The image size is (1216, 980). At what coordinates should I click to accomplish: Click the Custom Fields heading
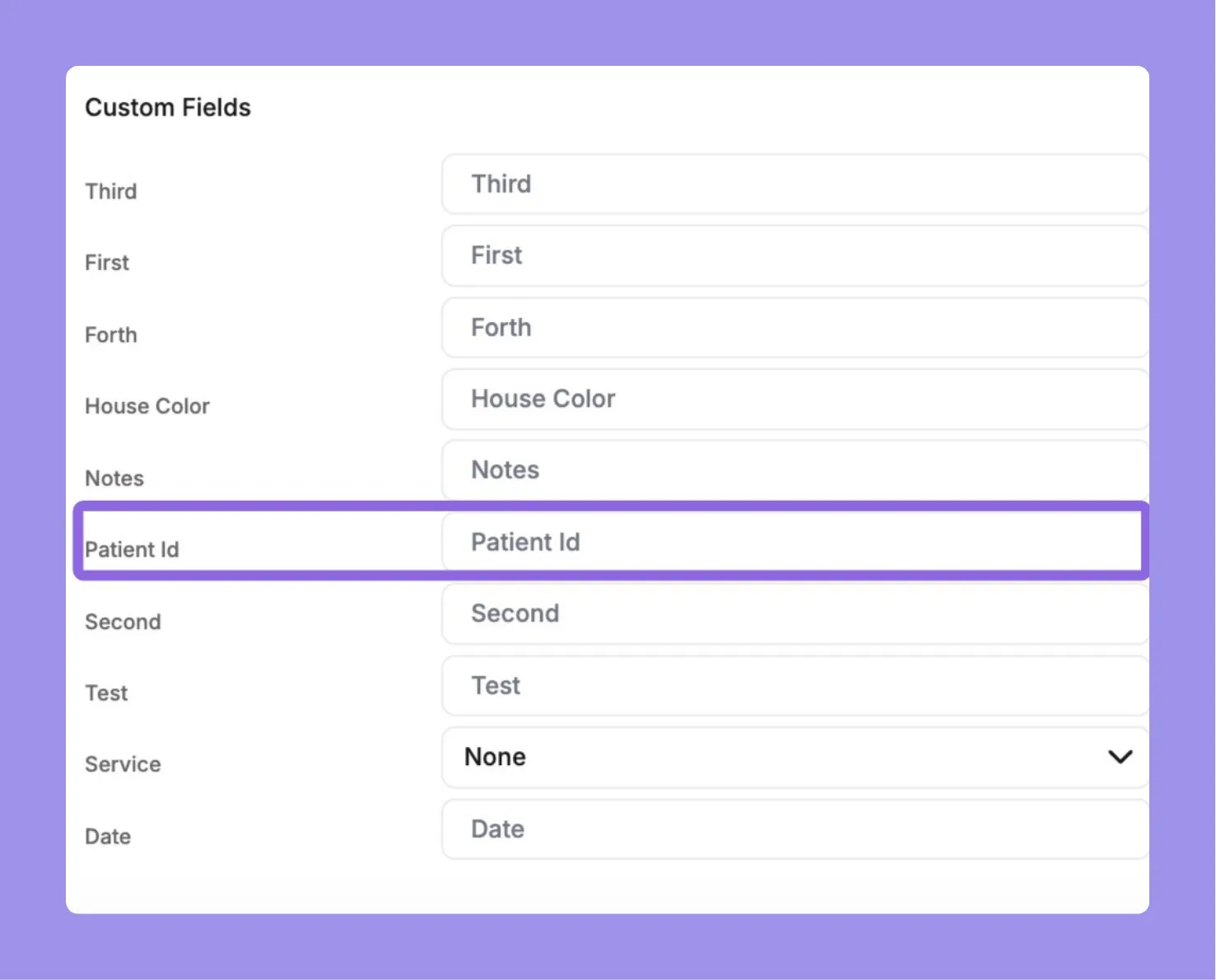[x=168, y=108]
